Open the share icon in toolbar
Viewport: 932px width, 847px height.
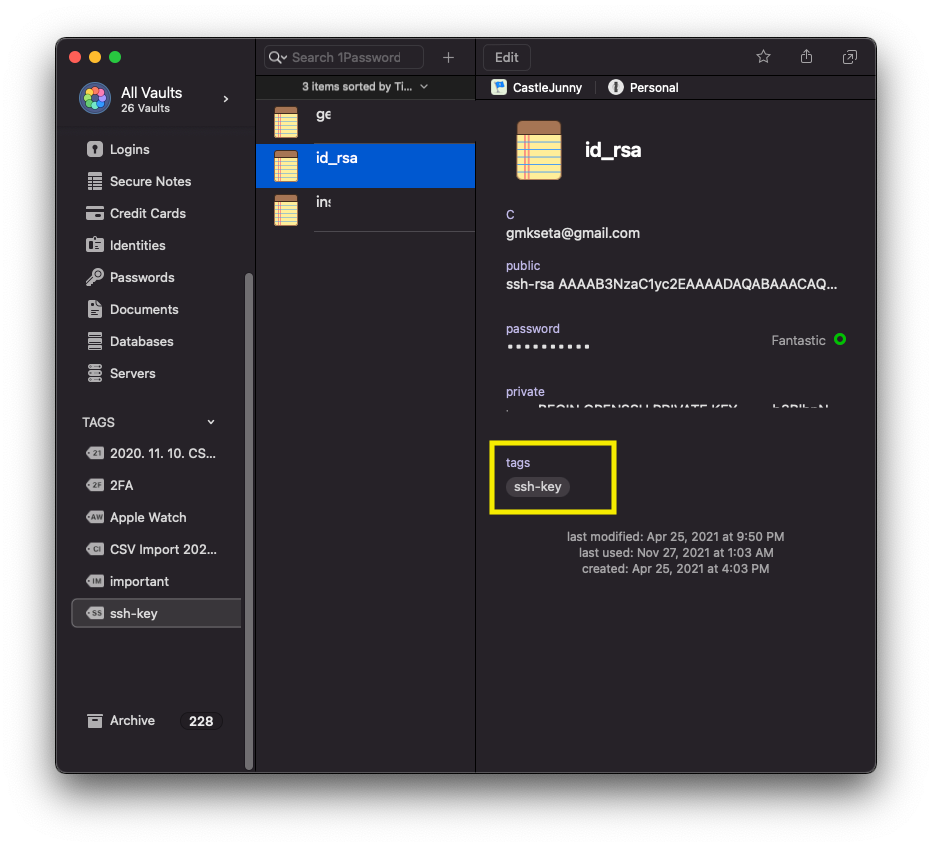tap(806, 57)
